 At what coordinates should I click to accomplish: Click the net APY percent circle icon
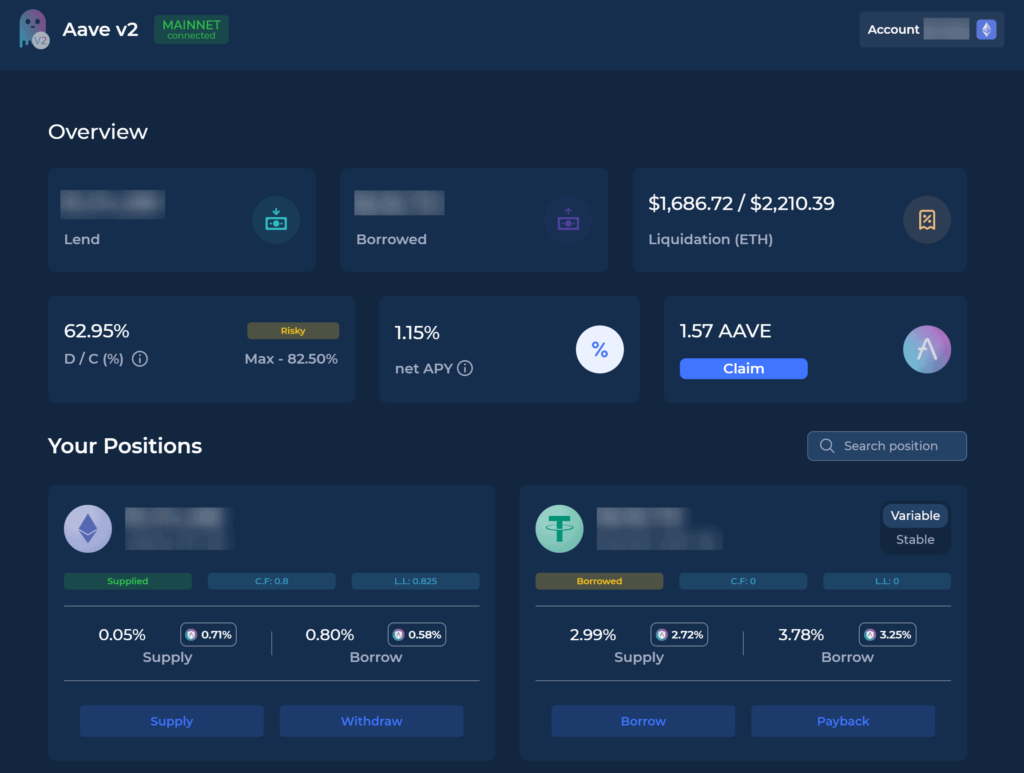[600, 349]
